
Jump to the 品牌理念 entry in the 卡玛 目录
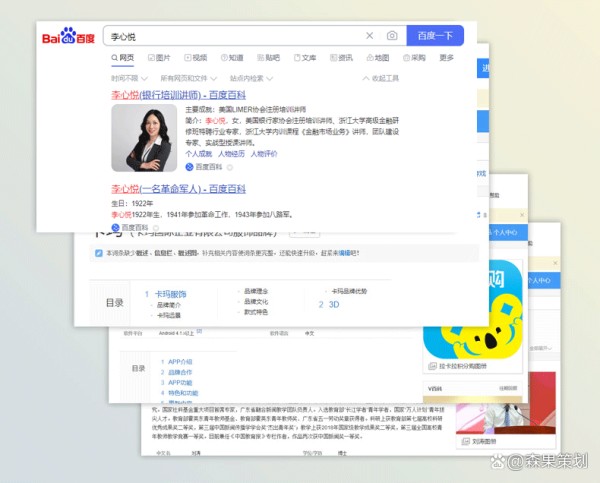[256, 291]
